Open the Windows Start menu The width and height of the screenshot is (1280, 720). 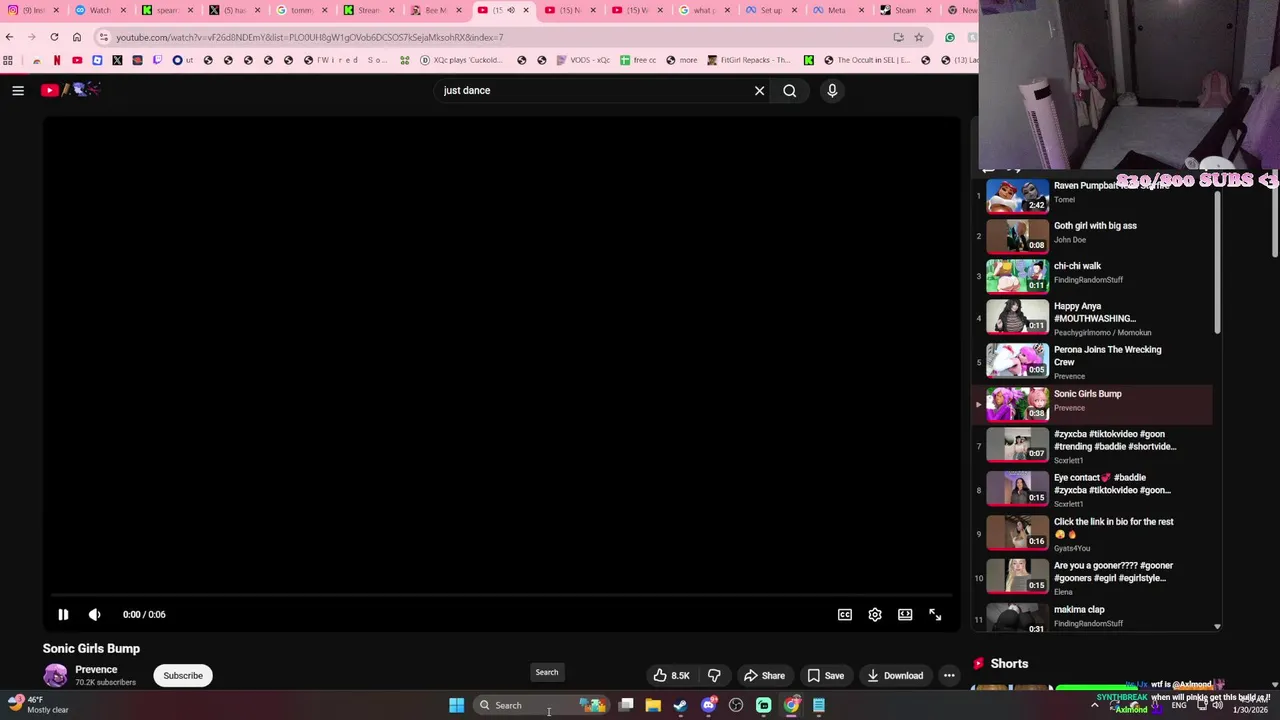coord(456,705)
